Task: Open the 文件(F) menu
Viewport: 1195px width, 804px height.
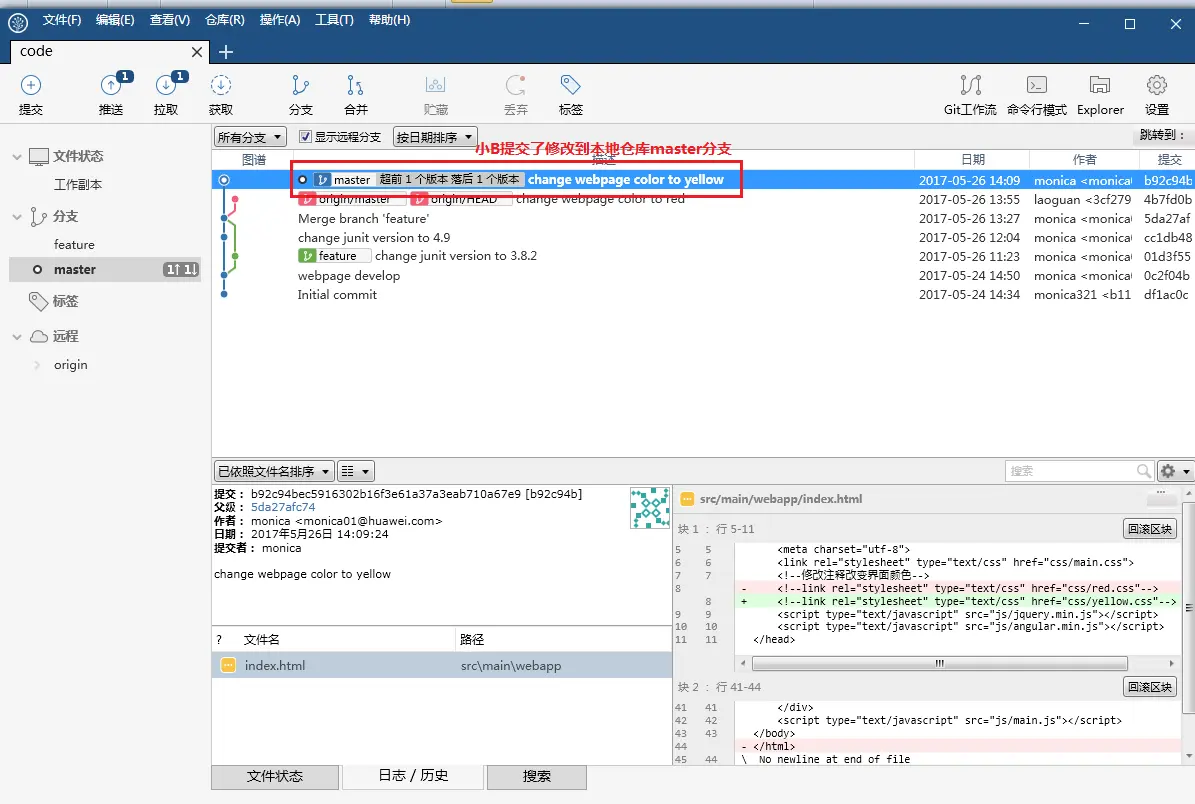Action: click(62, 20)
